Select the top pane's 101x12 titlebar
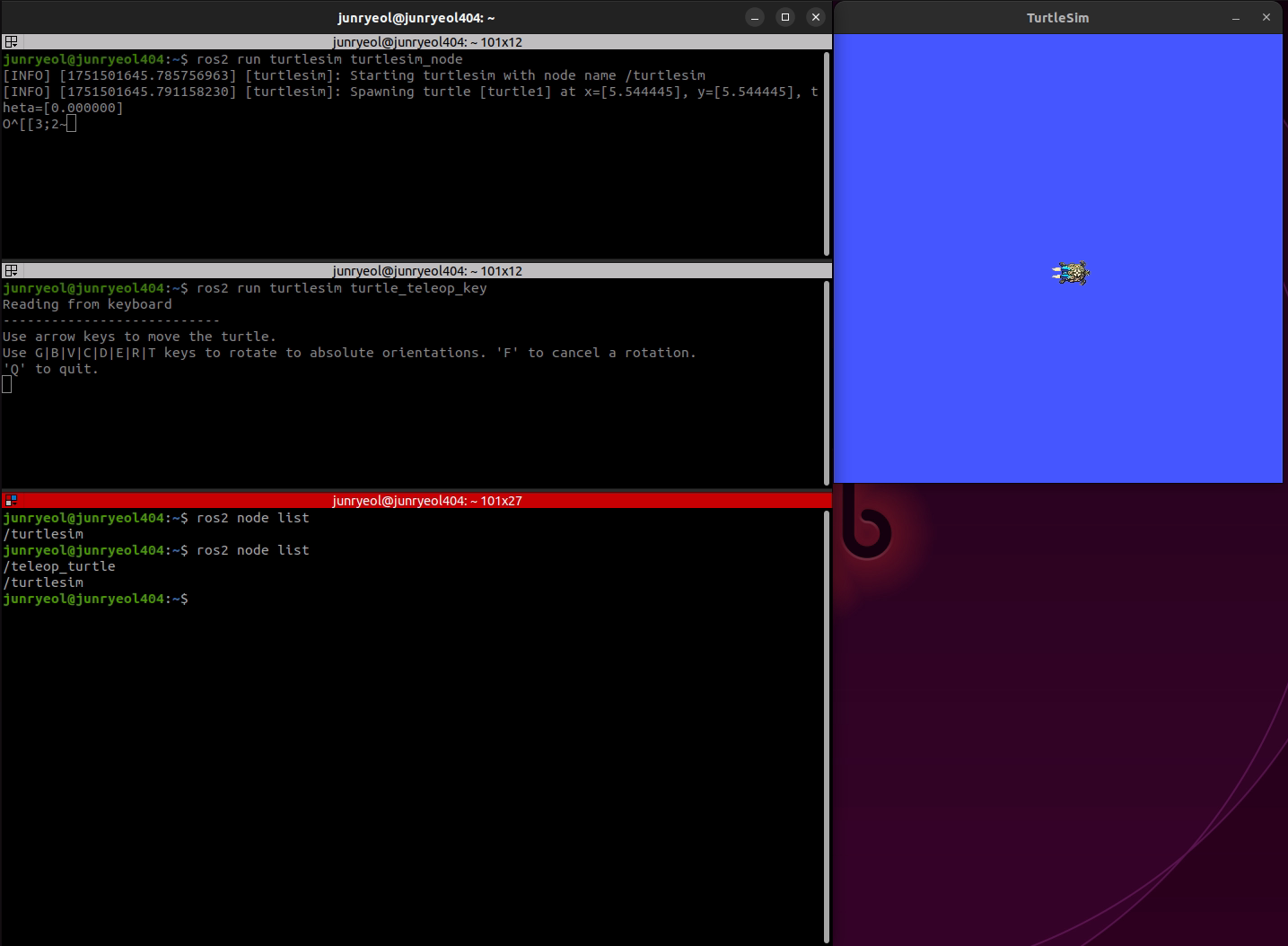Screen dimensions: 1288x946 pyautogui.click(x=416, y=42)
